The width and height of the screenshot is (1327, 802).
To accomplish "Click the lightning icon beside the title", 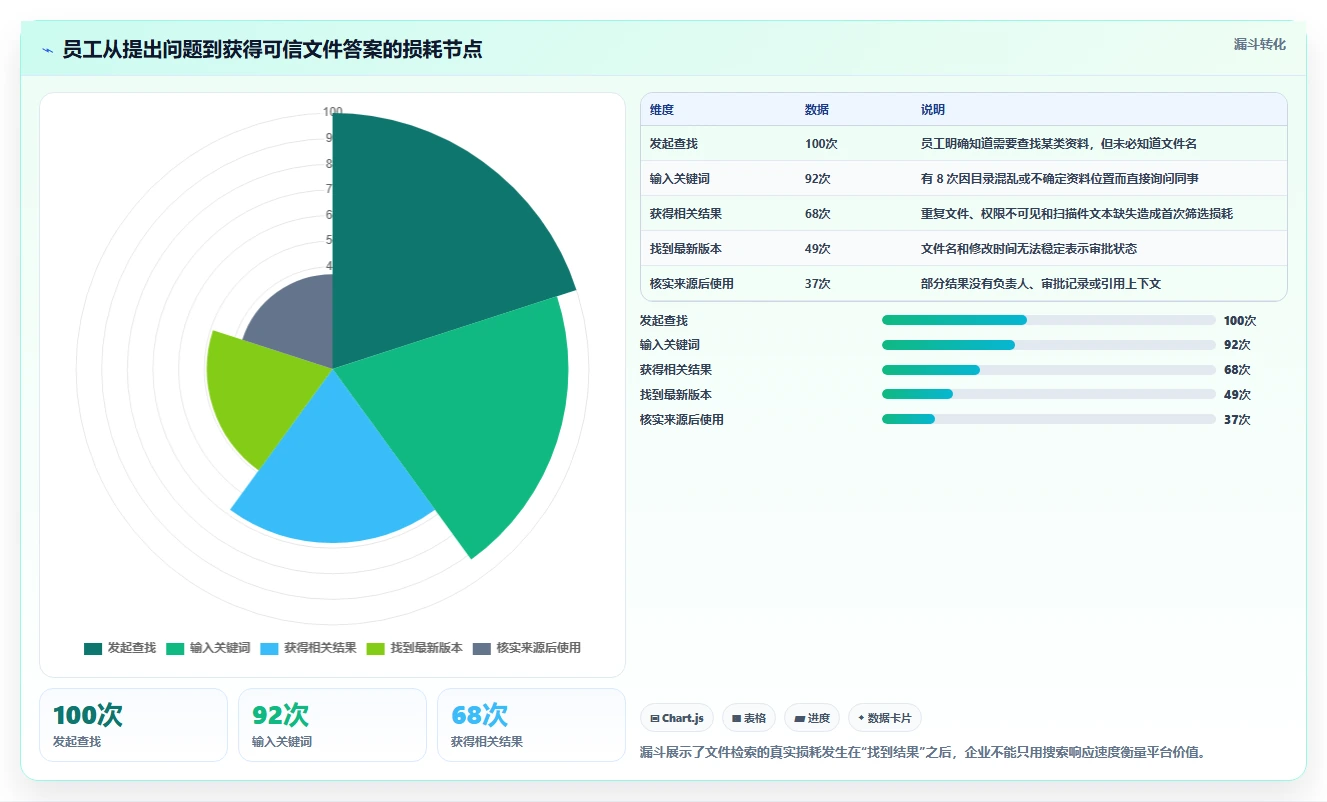I will (48, 50).
